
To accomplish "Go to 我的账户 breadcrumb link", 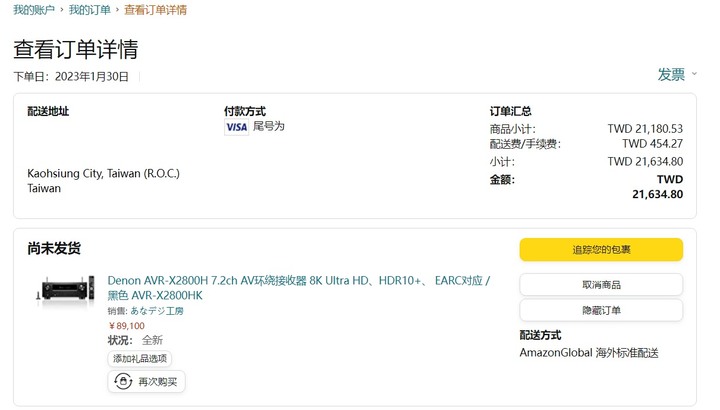I will [x=34, y=10].
